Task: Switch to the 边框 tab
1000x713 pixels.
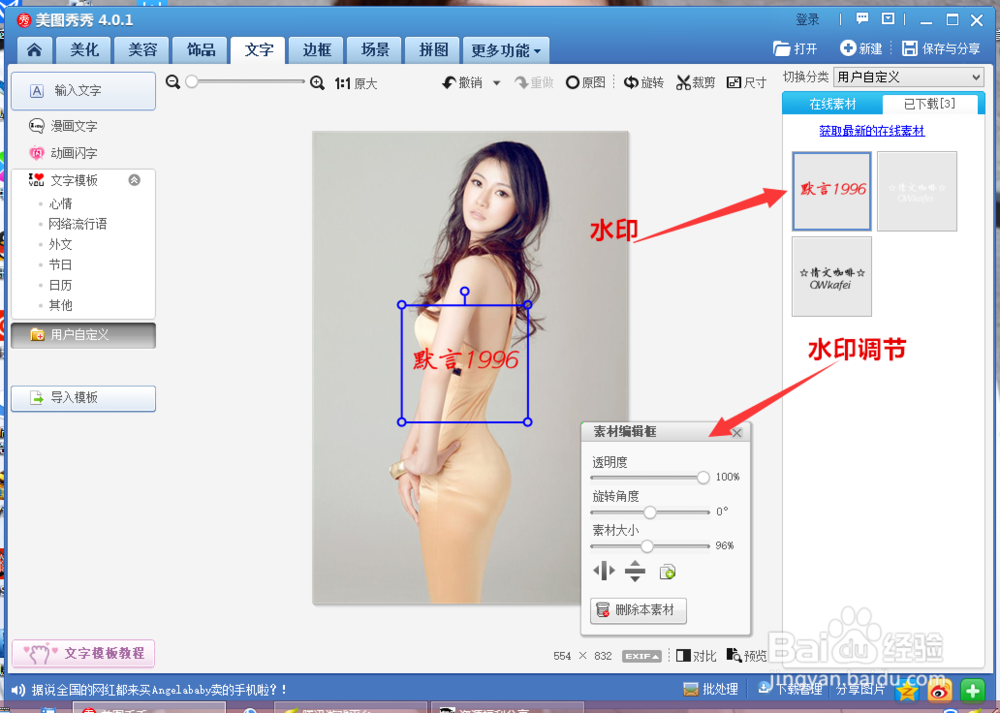Action: pos(317,50)
